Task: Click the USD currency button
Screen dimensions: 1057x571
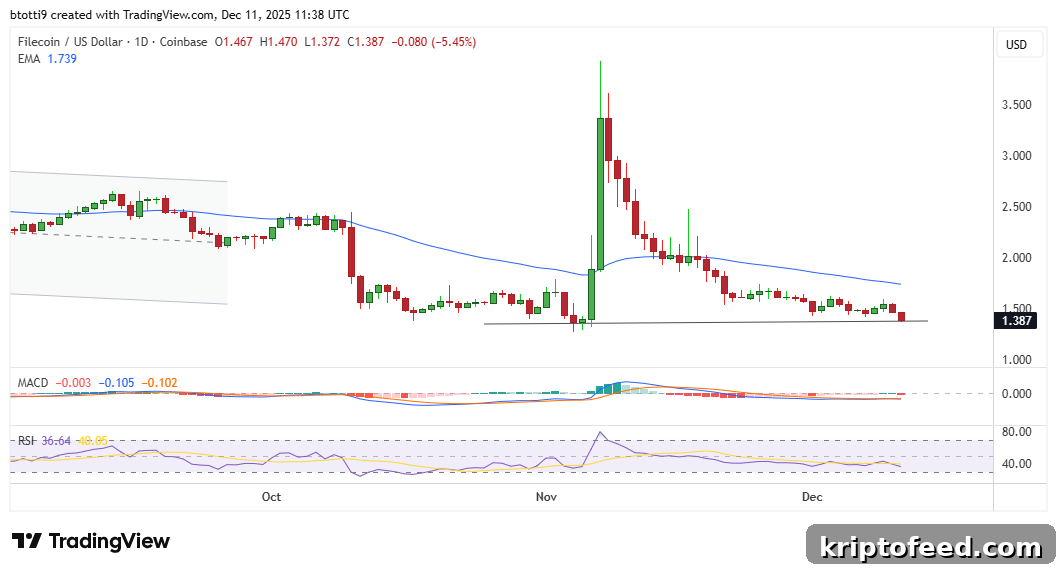Action: (1017, 44)
